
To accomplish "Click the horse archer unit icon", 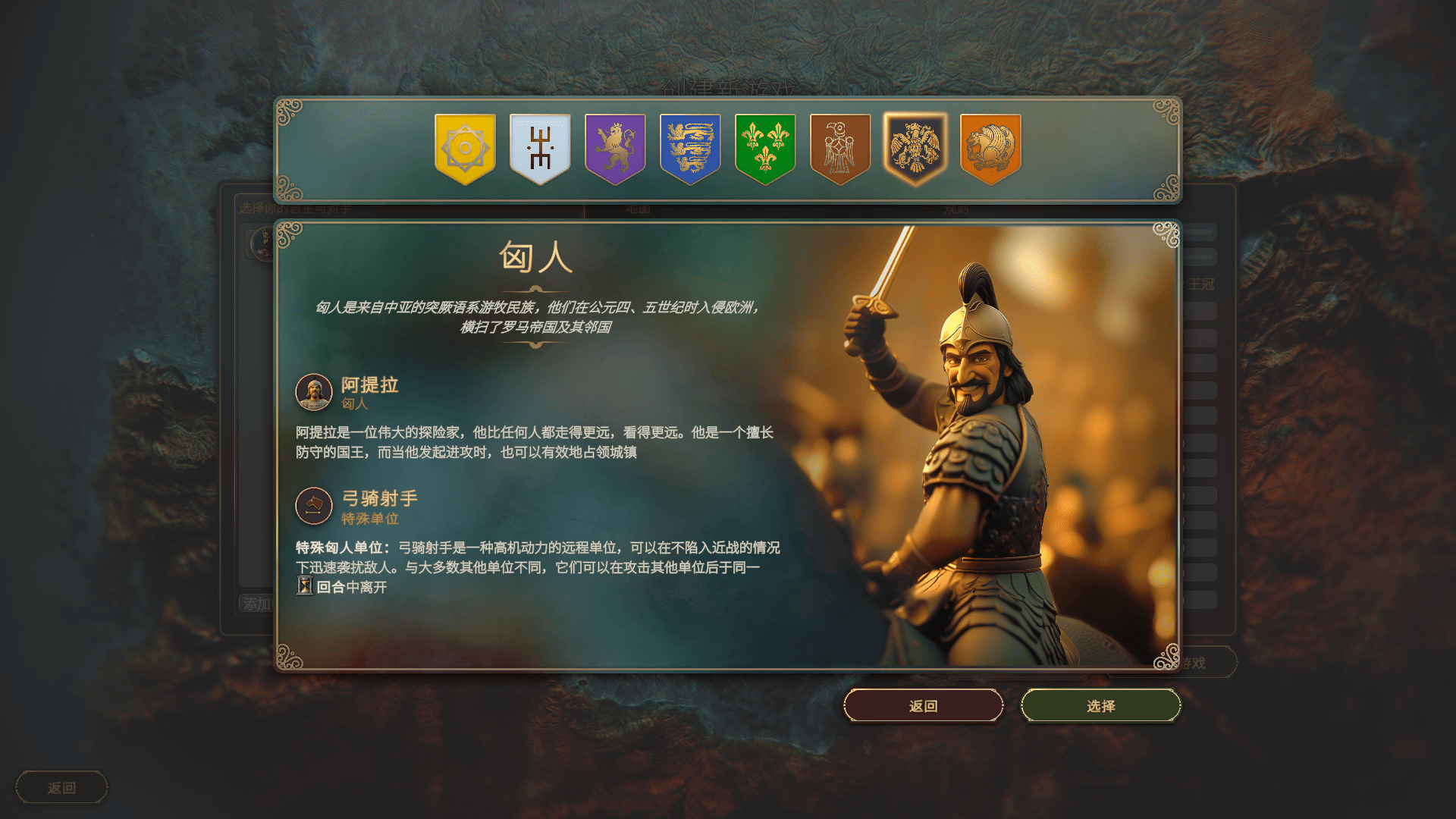I will tap(314, 506).
